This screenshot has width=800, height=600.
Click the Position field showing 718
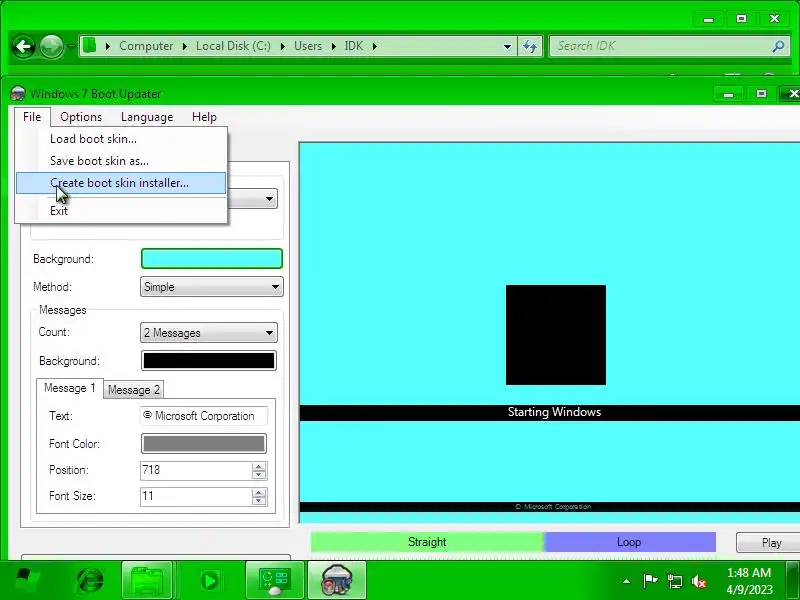pyautogui.click(x=196, y=470)
